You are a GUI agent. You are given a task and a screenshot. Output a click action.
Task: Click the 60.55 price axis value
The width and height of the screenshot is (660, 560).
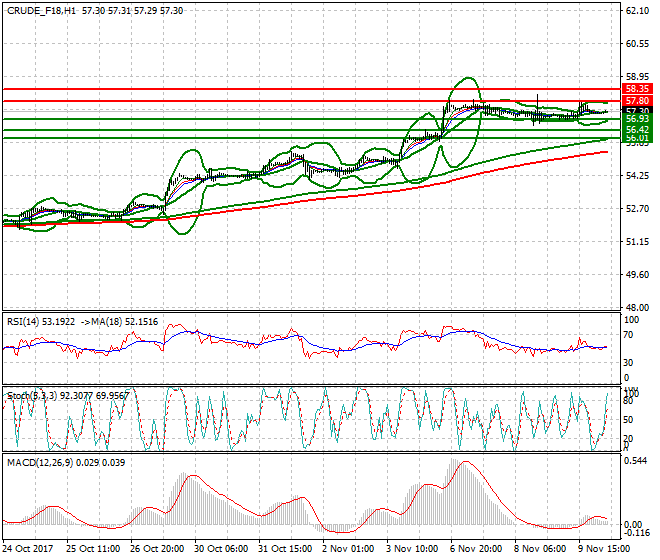click(637, 44)
